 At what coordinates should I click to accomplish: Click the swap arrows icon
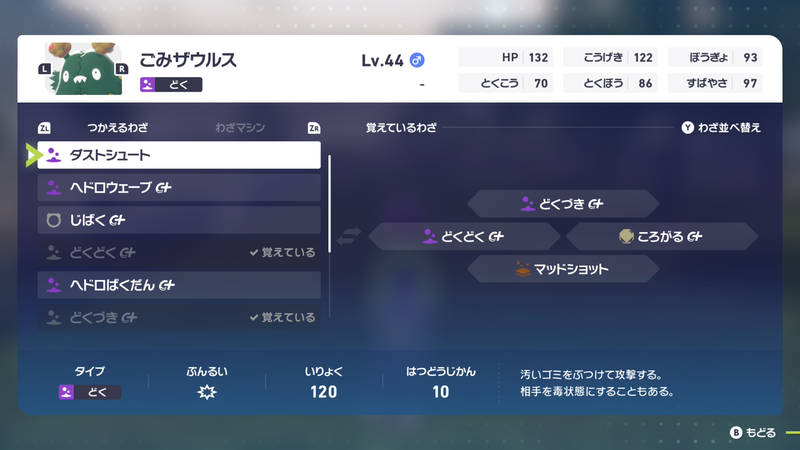(349, 236)
